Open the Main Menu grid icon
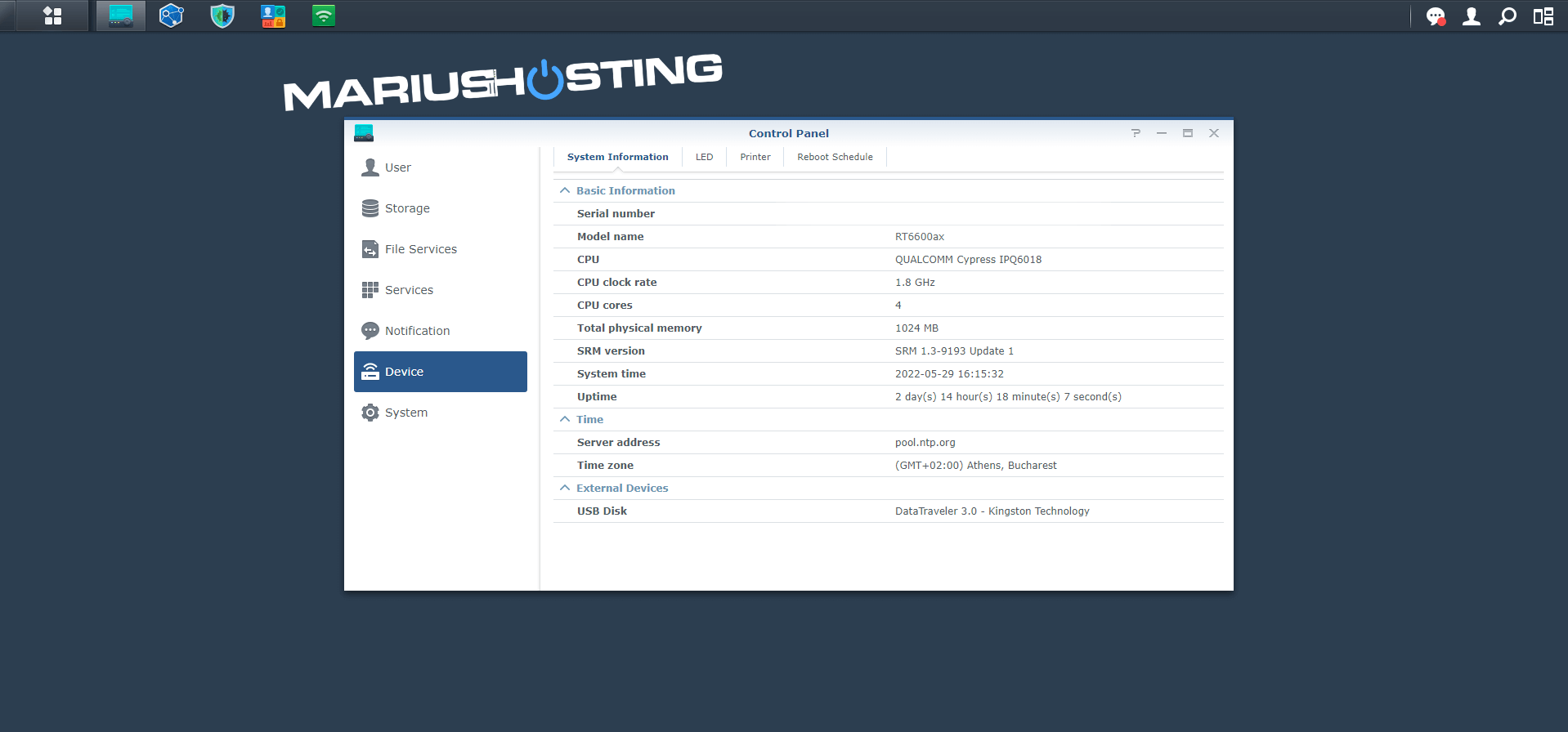Image resolution: width=1568 pixels, height=732 pixels. [x=53, y=16]
